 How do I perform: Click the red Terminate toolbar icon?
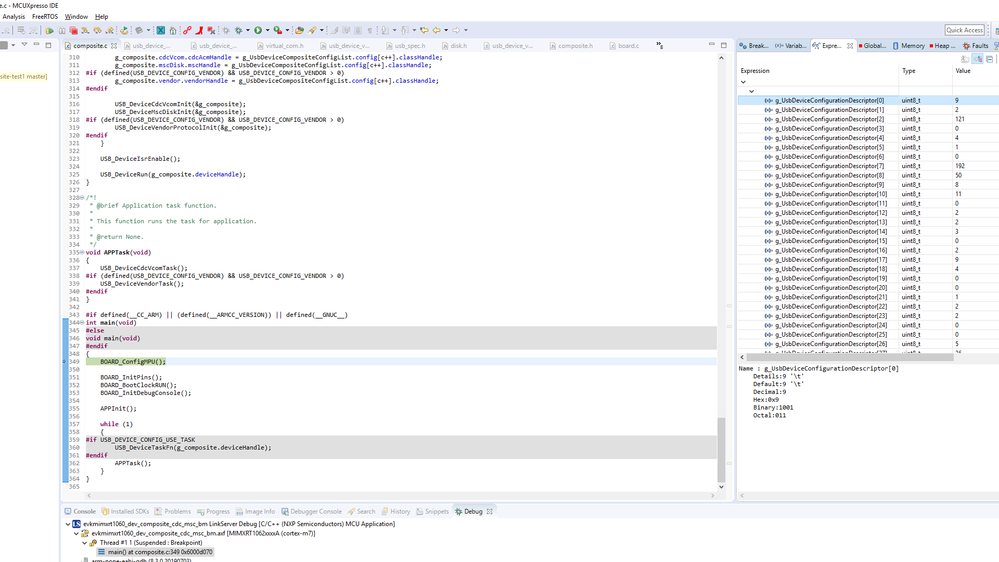pyautogui.click(x=73, y=31)
